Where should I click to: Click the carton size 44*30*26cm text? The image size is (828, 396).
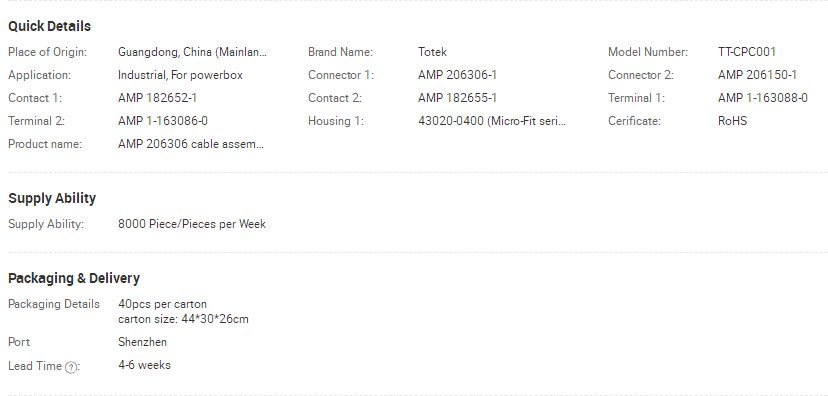183,319
